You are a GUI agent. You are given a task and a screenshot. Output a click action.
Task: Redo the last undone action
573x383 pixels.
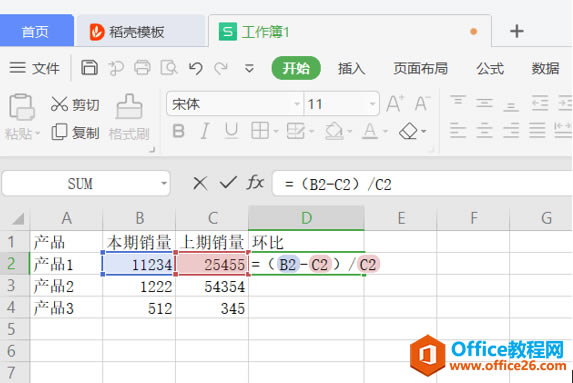tap(221, 68)
